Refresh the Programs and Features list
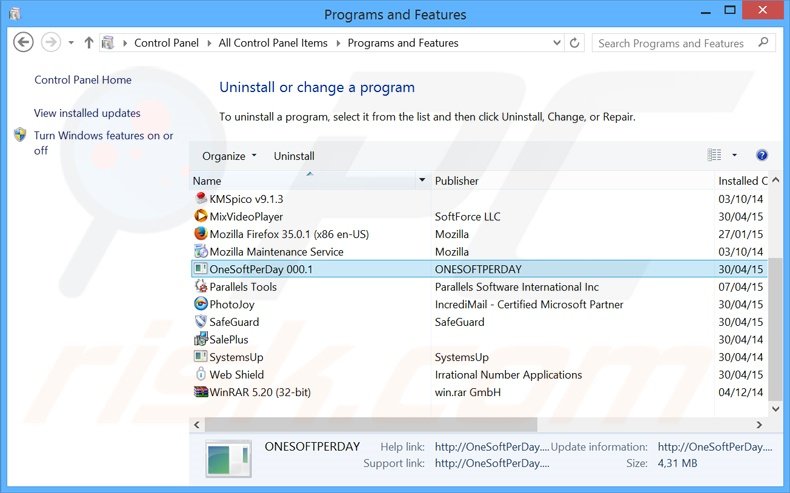The height and width of the screenshot is (493, 790). coord(574,43)
